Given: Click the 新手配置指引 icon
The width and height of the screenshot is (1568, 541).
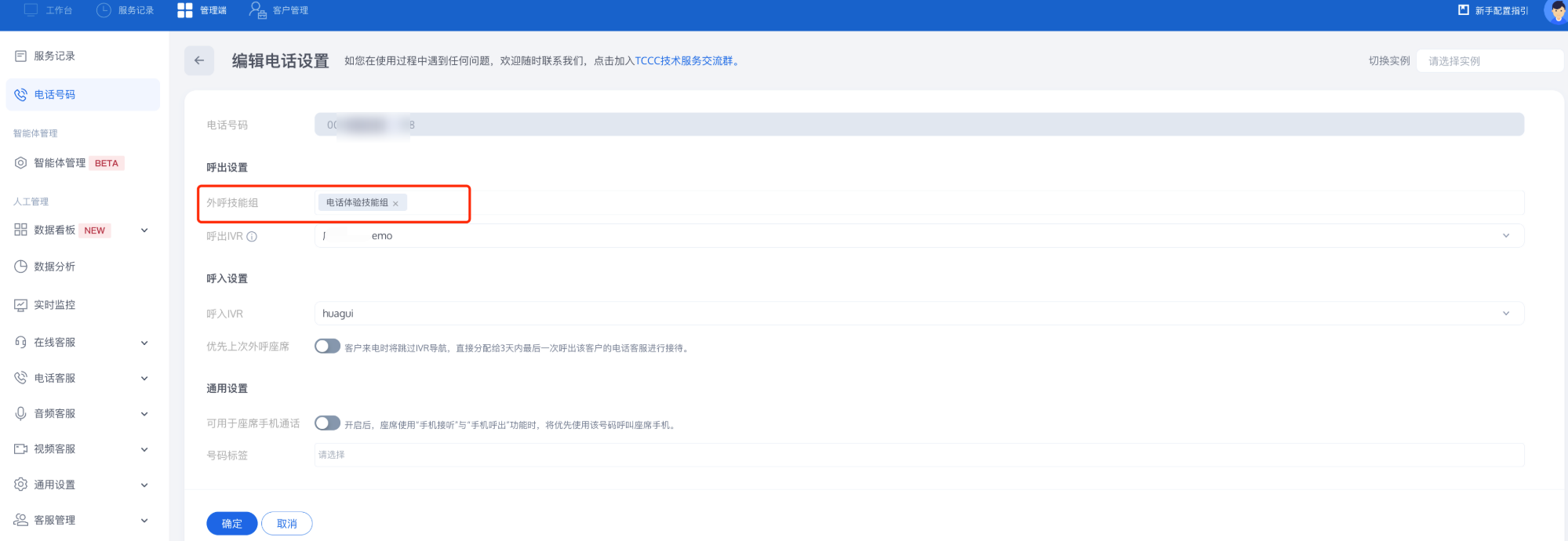Looking at the screenshot, I should tap(1464, 10).
